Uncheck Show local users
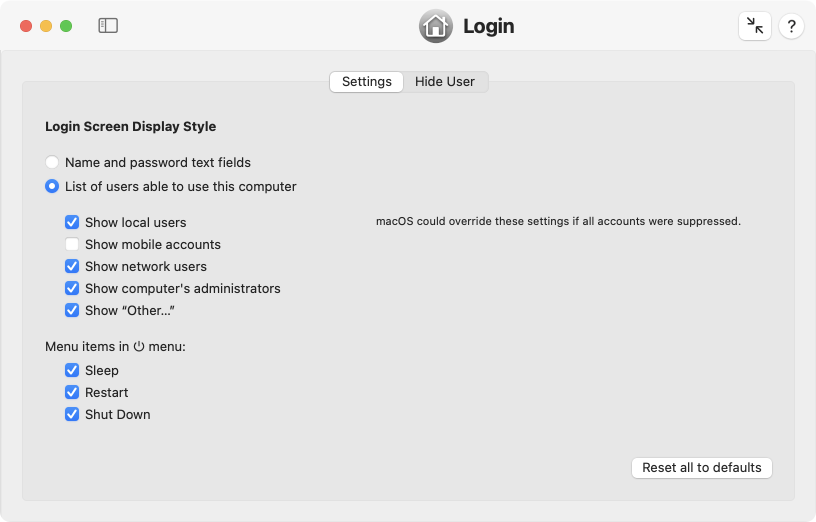This screenshot has height=522, width=816. [72, 222]
